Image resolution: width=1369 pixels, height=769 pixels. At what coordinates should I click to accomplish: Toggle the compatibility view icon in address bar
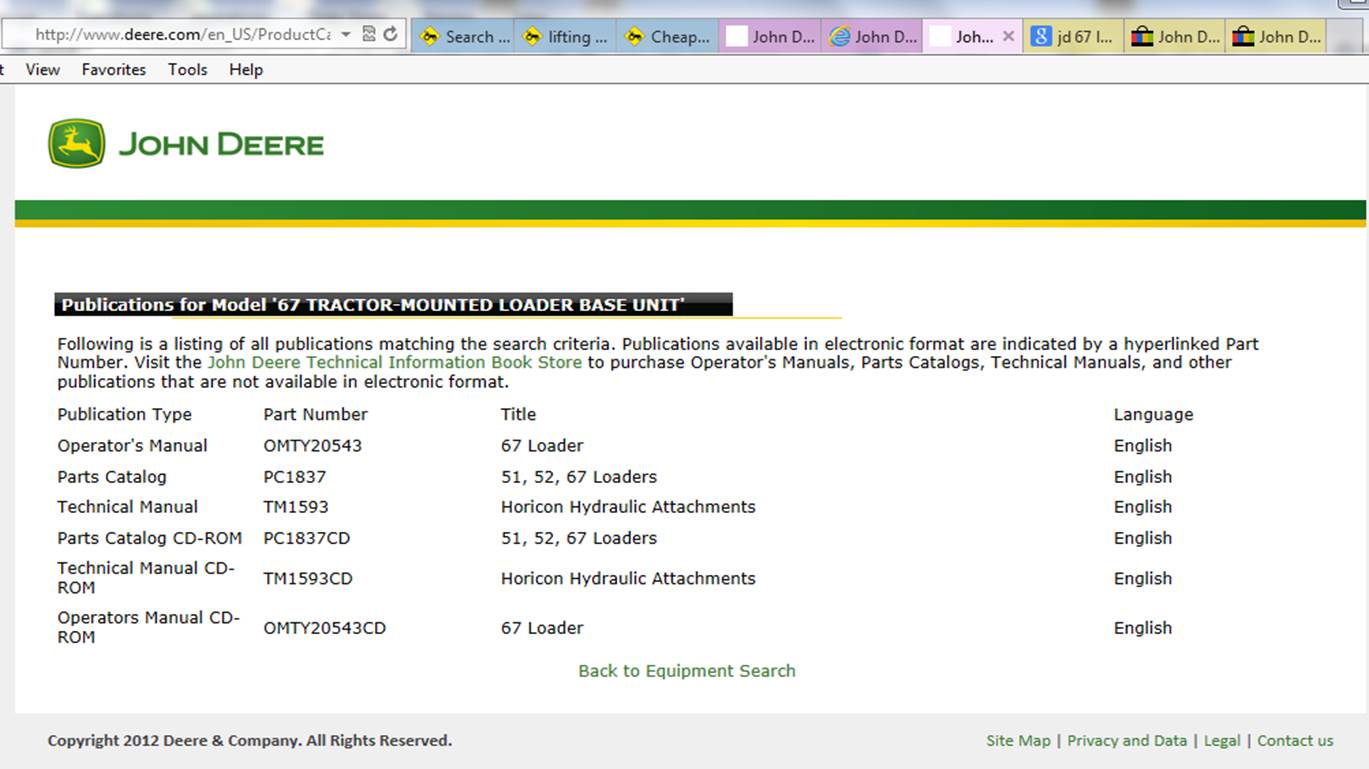368,34
